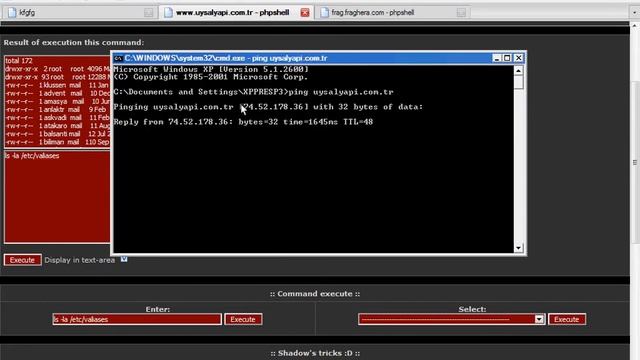Click ':: Command execute ::' heading

click(315, 294)
